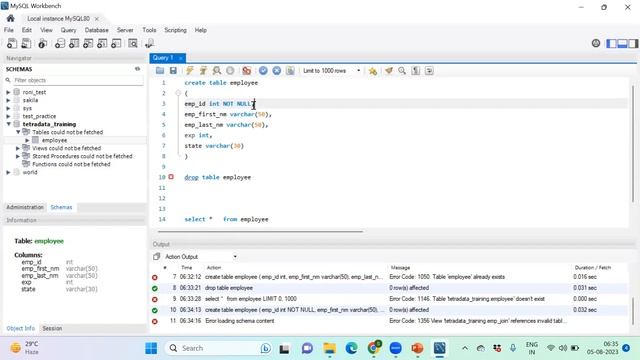Expand the sys schema
The width and height of the screenshot is (640, 360).
point(8,108)
